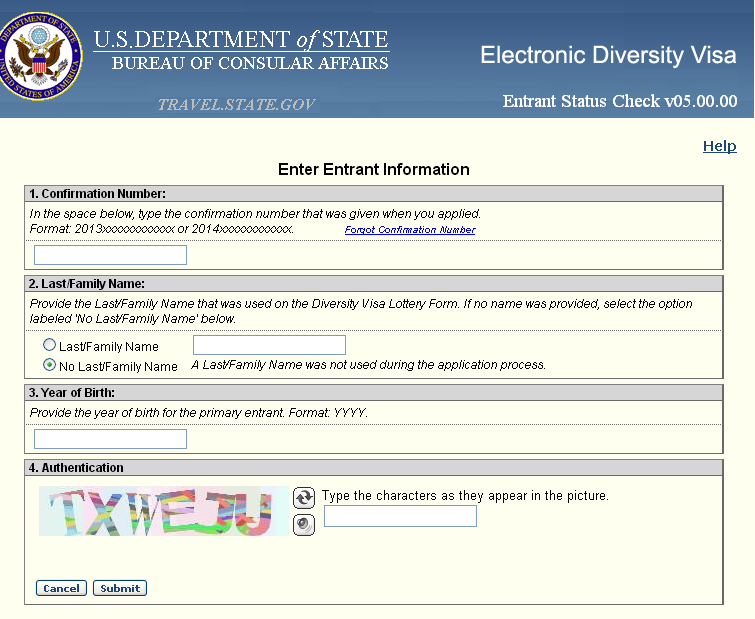
Task: Focus the captcha characters input field
Action: [x=400, y=516]
